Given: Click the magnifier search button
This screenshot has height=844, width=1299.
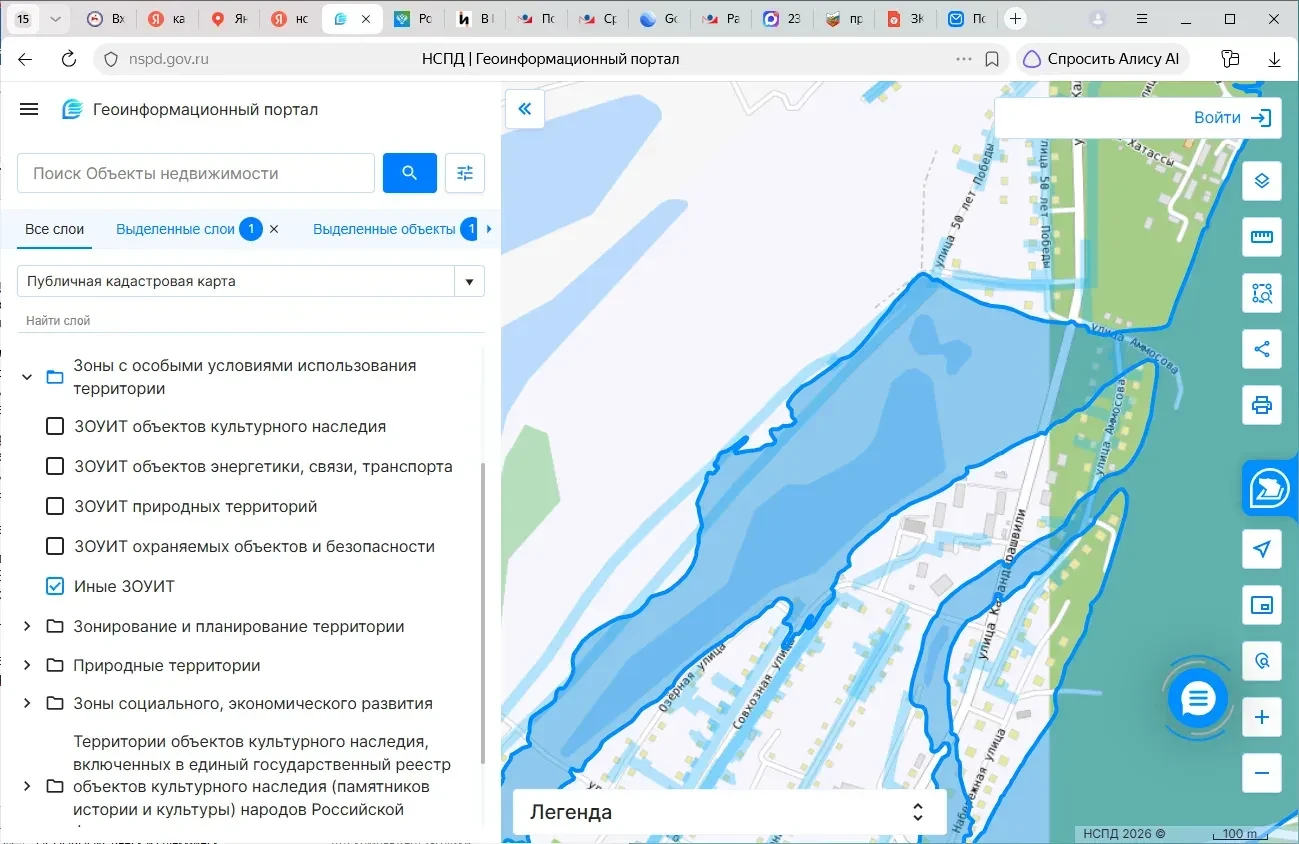Looking at the screenshot, I should coord(410,173).
